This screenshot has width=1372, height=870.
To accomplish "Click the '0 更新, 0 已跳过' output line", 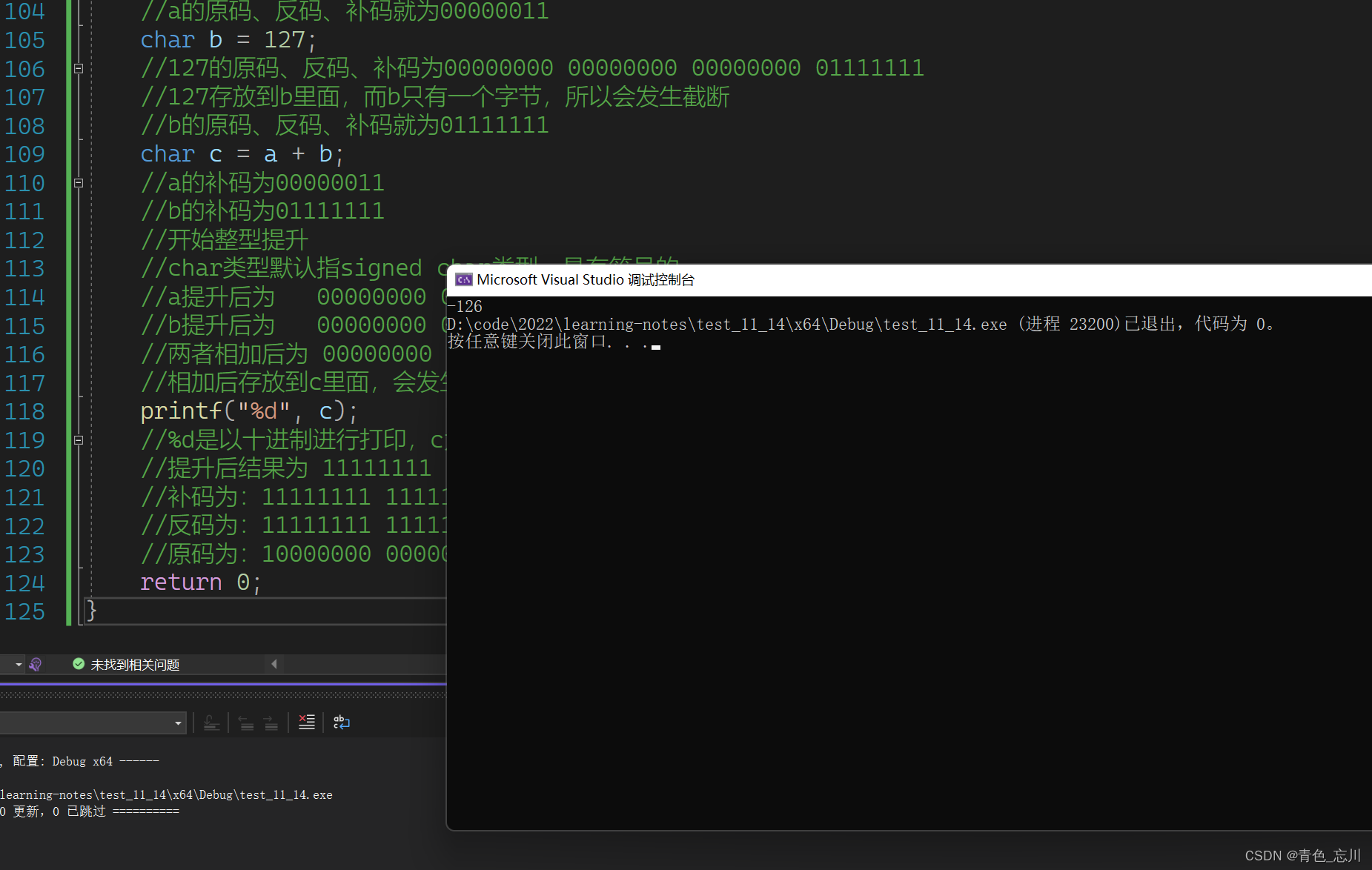I will point(90,811).
